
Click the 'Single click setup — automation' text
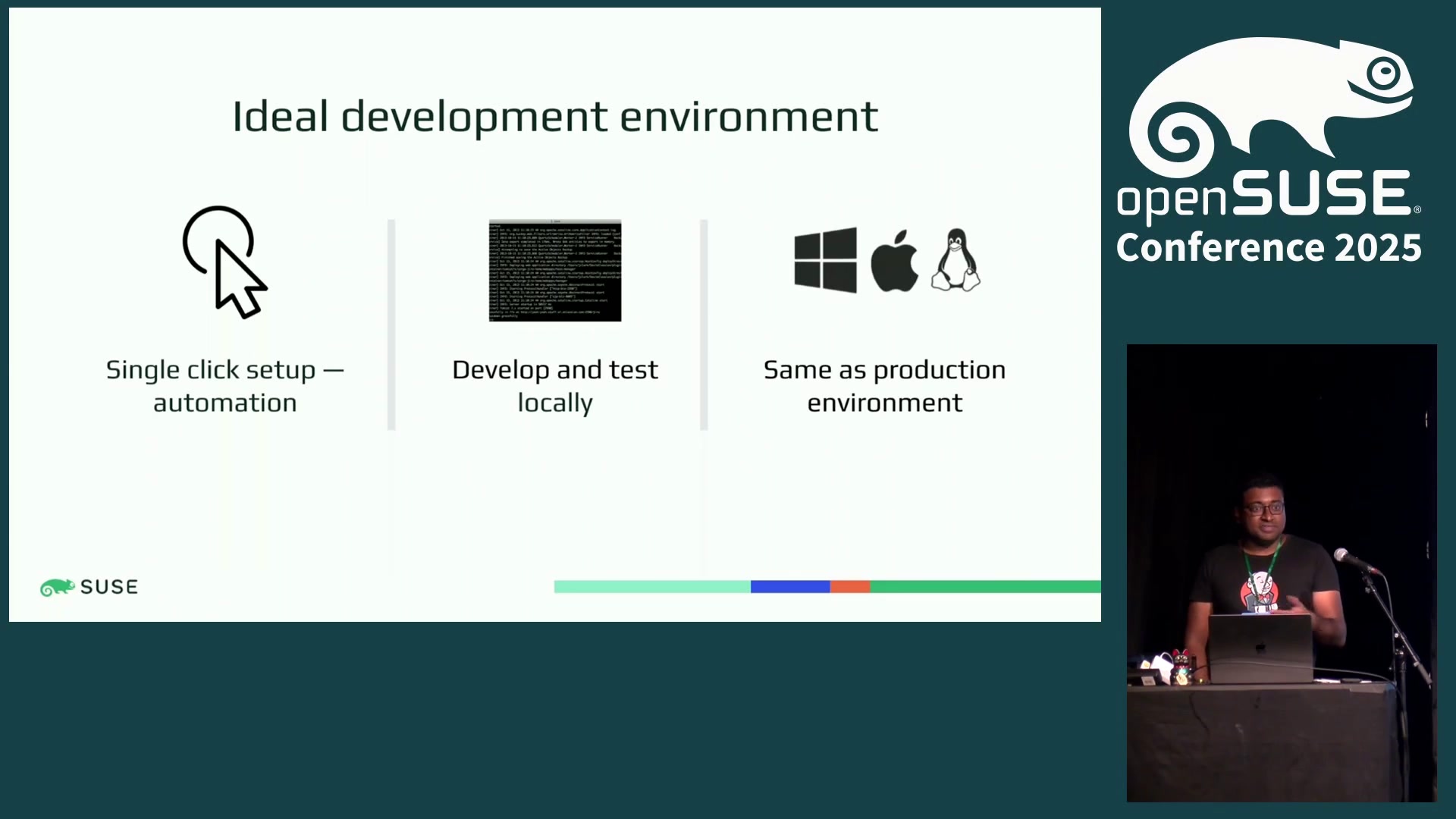click(x=225, y=386)
